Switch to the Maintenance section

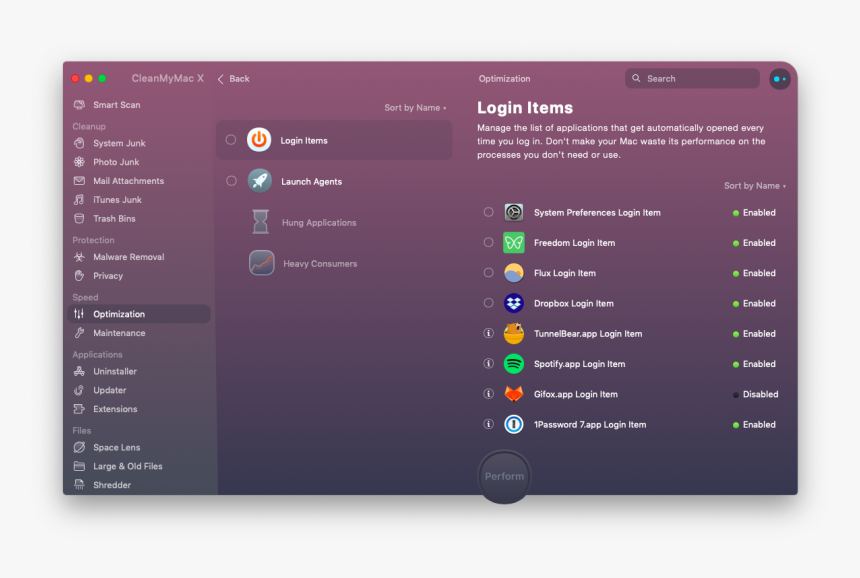tap(118, 333)
